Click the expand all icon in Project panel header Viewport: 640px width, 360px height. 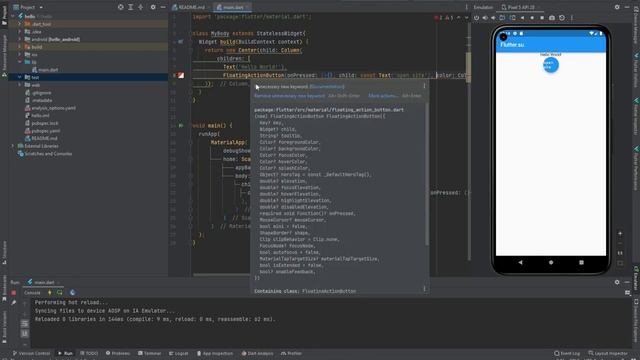[x=131, y=7]
